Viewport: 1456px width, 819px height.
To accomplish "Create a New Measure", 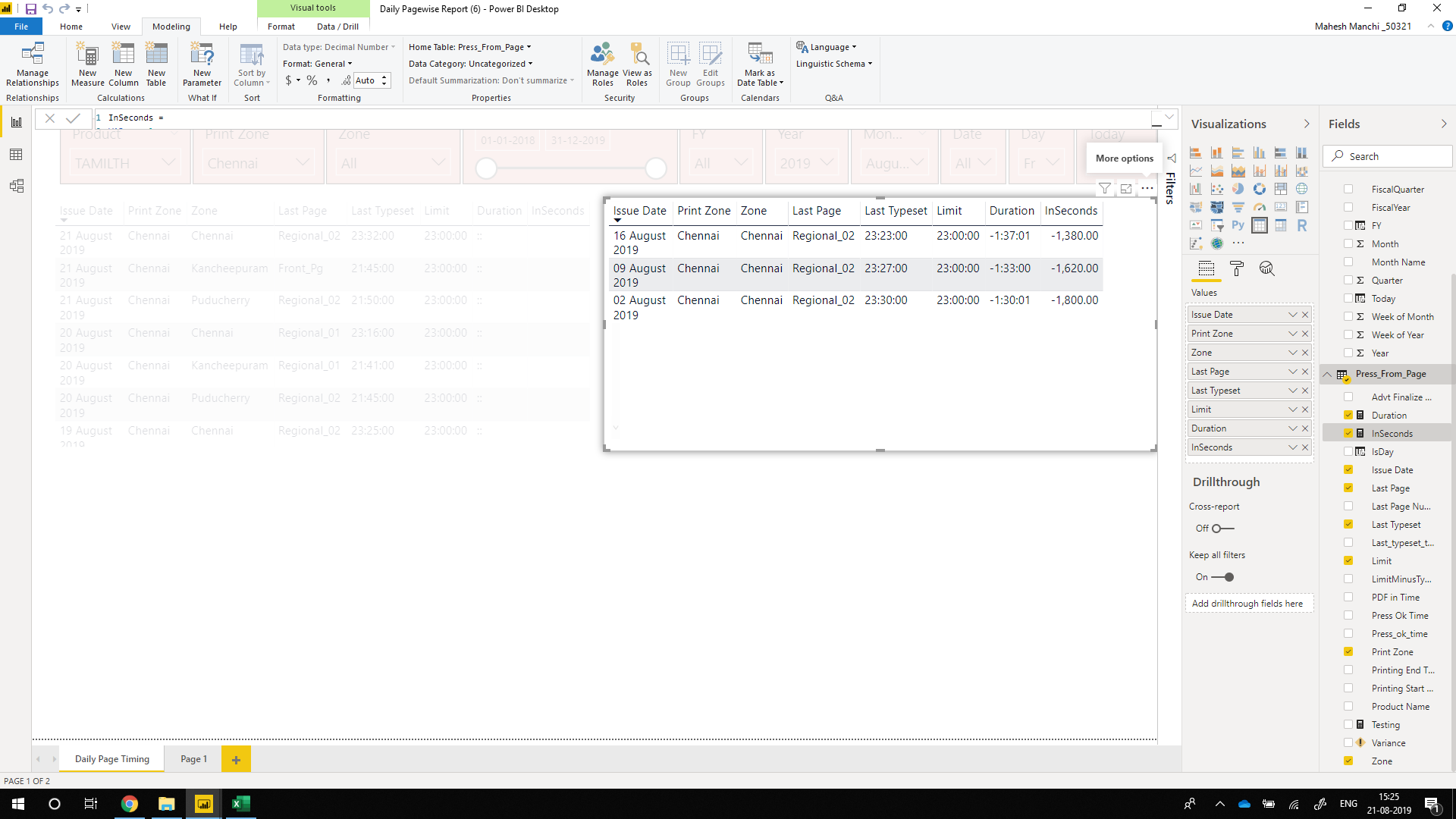I will coord(88,65).
